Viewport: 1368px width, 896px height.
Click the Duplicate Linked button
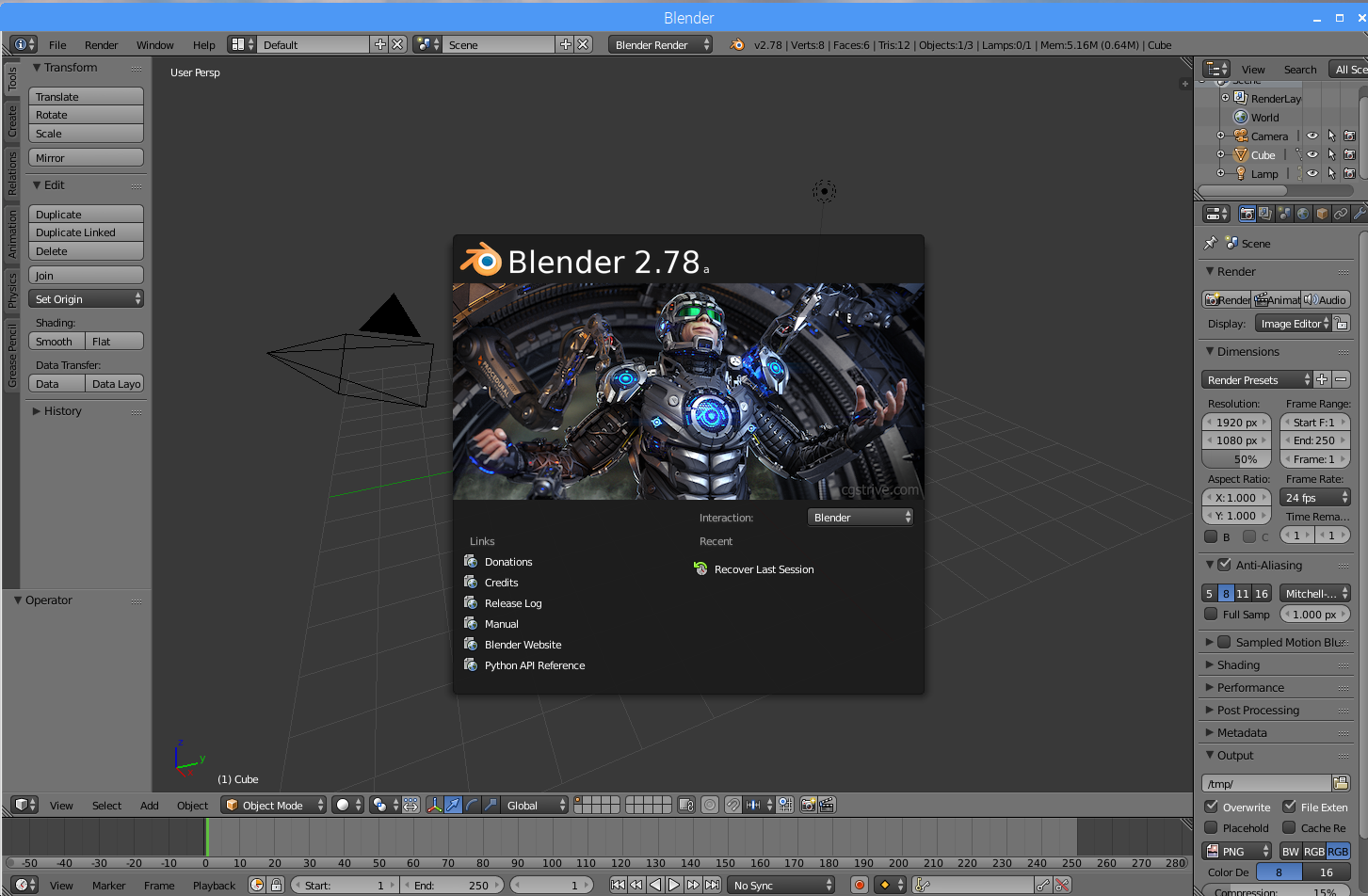[86, 232]
